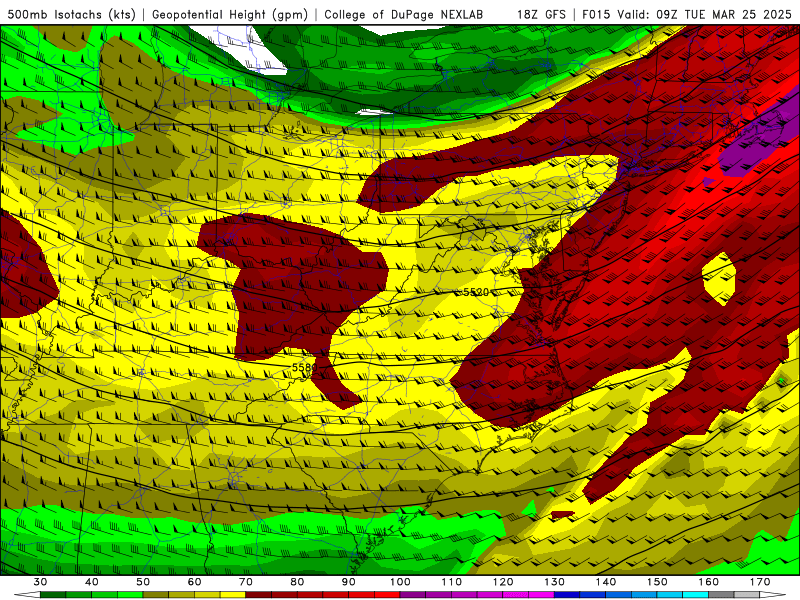800x600 pixels.
Task: Click the 70 tick label on colorbar
Action: coord(246,582)
